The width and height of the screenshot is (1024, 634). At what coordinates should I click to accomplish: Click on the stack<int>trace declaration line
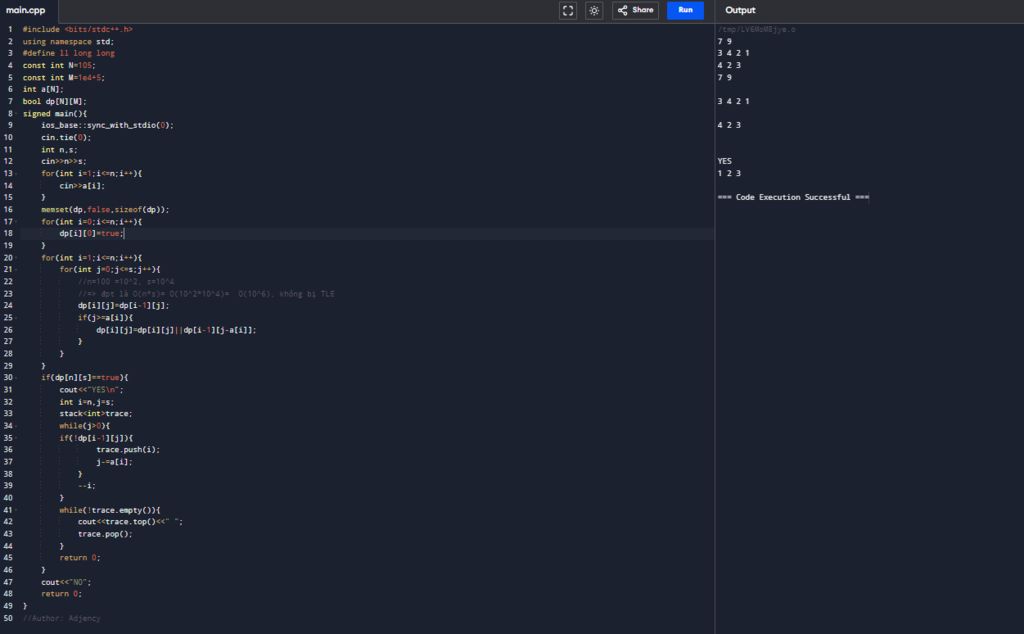(96, 414)
